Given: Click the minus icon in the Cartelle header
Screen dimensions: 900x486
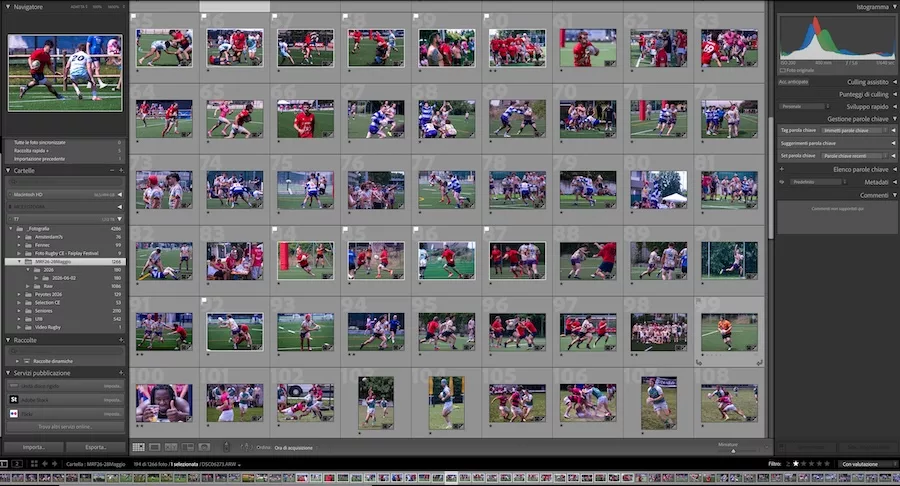Looking at the screenshot, I should [112, 170].
